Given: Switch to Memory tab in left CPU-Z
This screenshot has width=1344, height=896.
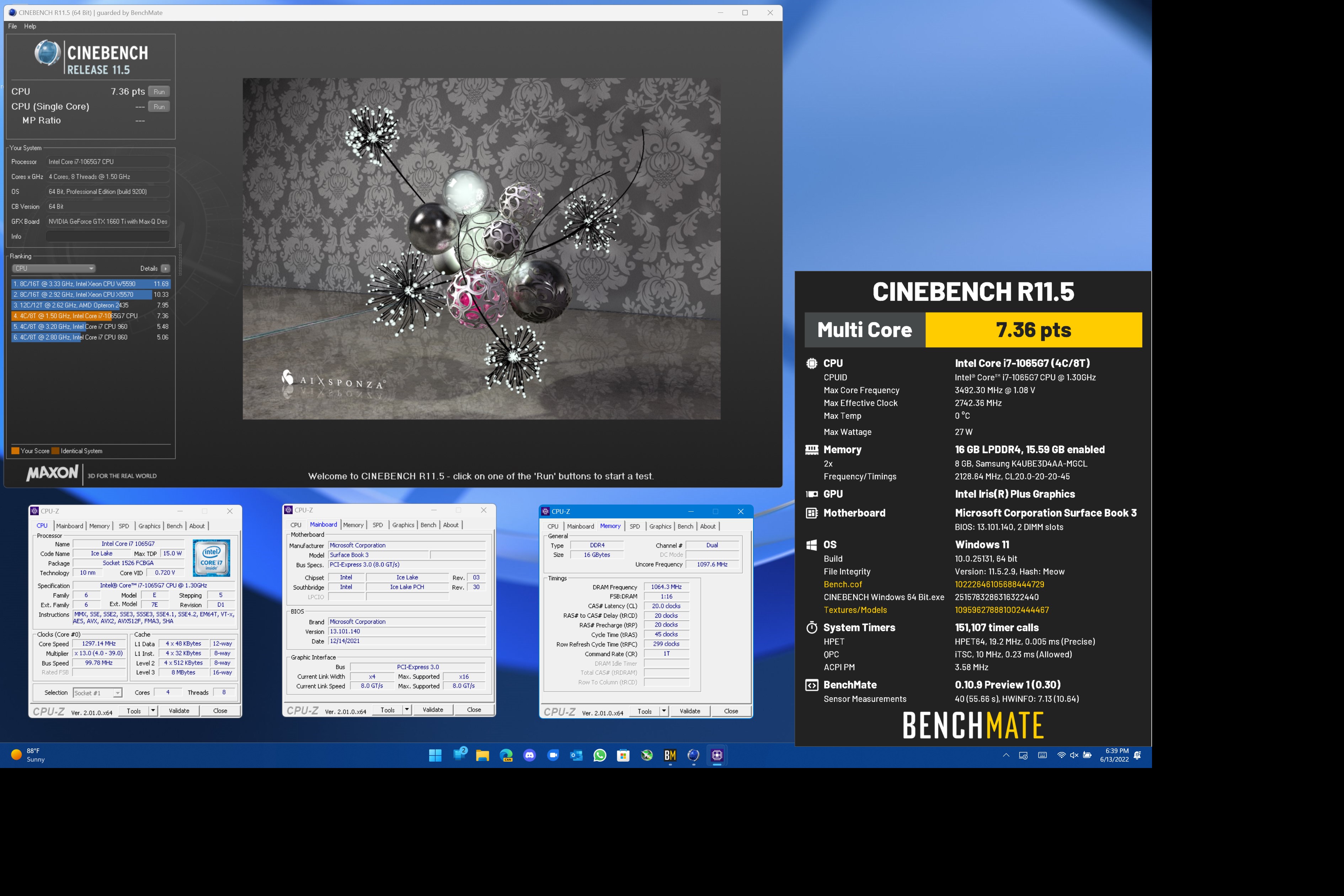Looking at the screenshot, I should pos(100,526).
